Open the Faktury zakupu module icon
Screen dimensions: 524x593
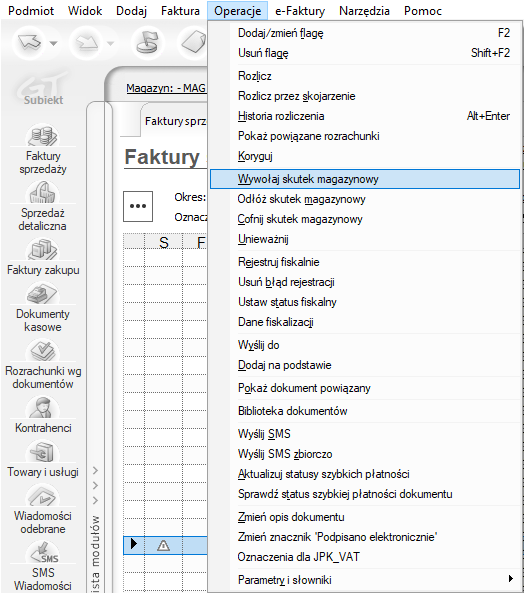tap(43, 250)
